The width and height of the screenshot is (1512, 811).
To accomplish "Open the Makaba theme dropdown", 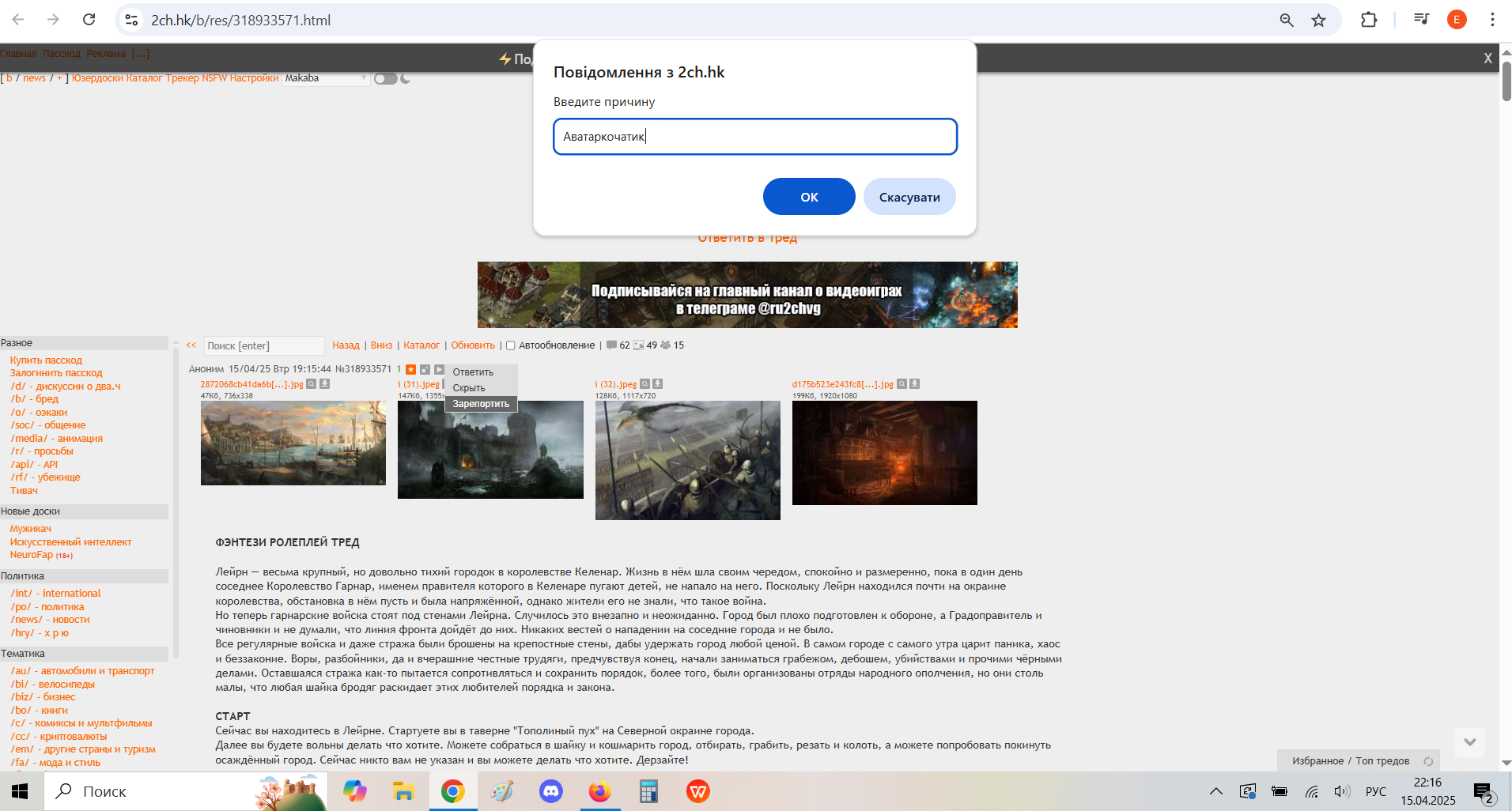I will coord(326,78).
